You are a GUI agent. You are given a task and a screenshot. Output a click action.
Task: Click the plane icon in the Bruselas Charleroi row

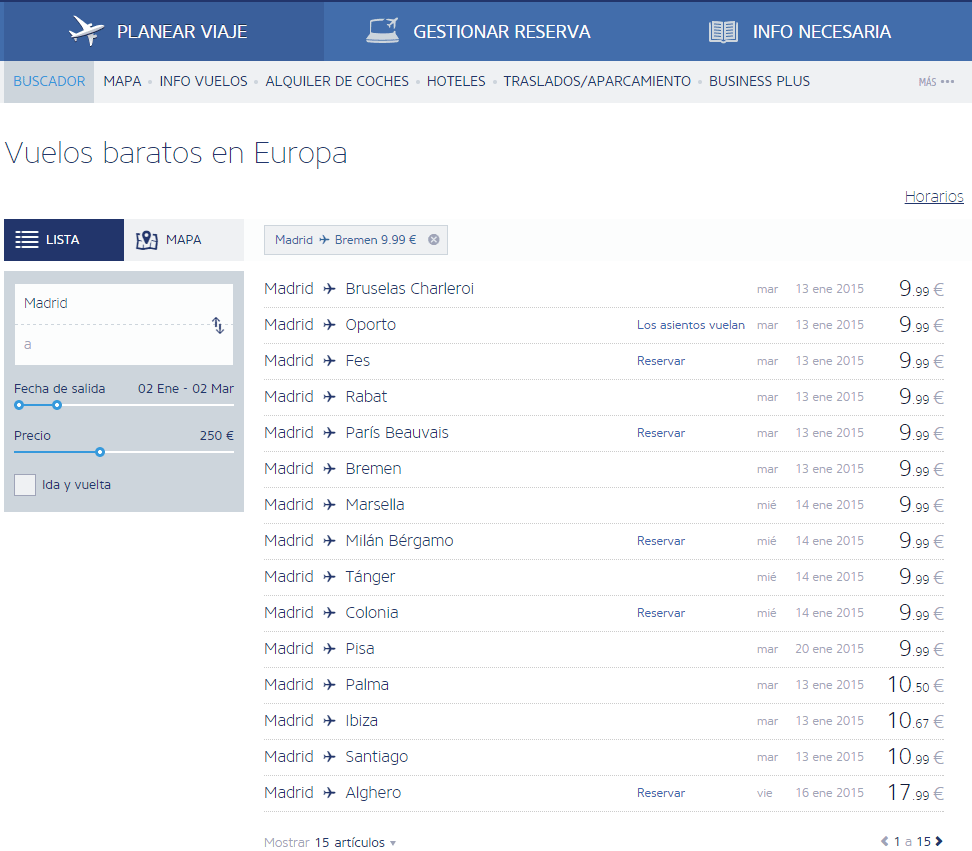[330, 289]
